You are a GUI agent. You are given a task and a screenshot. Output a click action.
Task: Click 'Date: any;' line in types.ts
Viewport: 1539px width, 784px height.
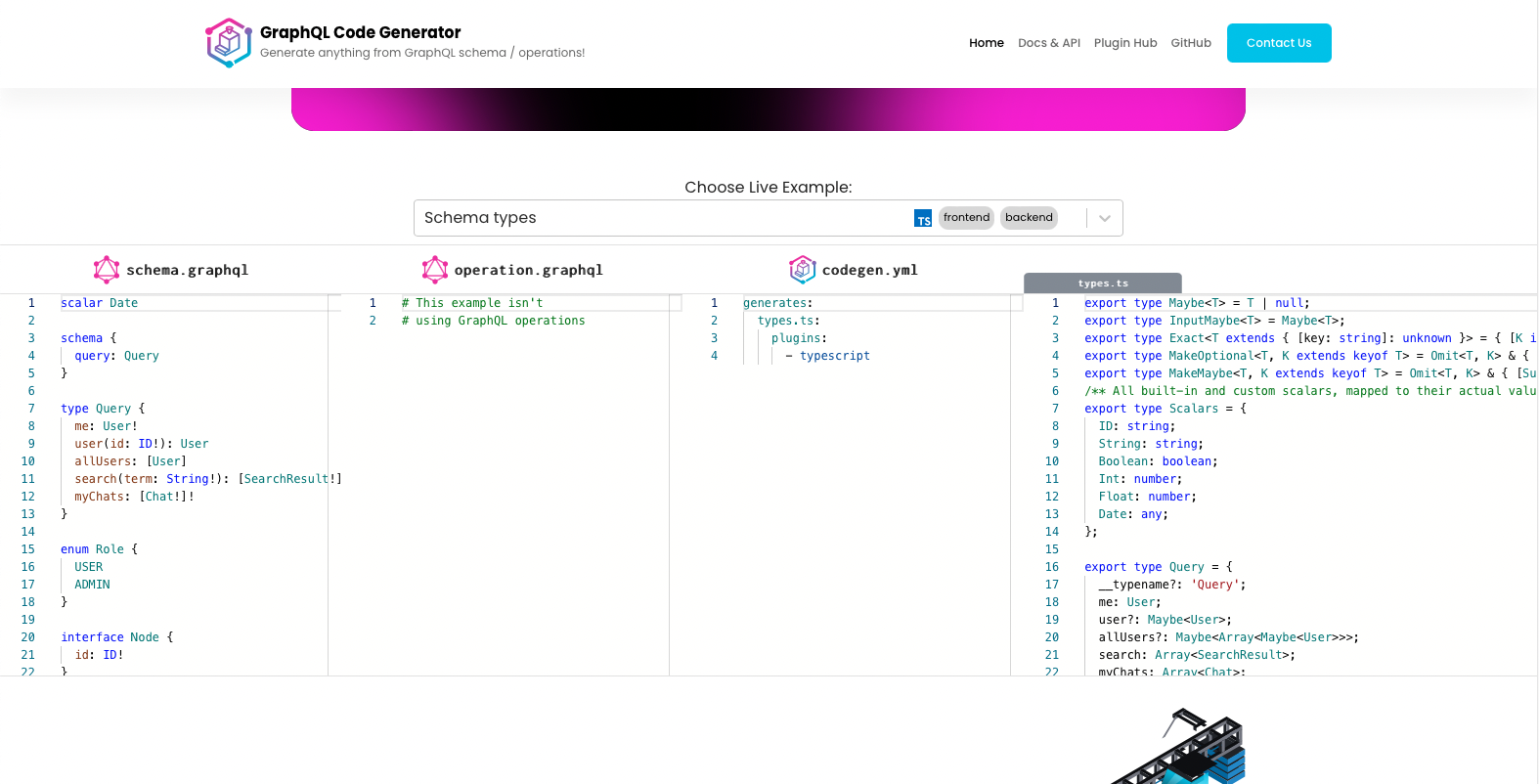1133,514
